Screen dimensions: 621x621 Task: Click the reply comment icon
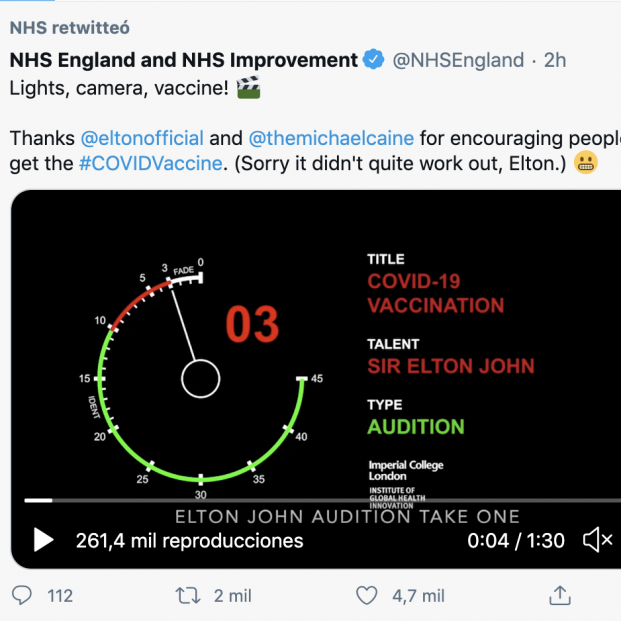click(22, 596)
